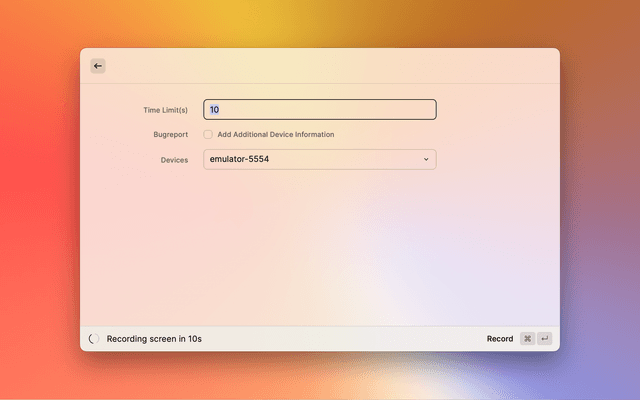The image size is (640, 400).
Task: Click the bottom action bar's empty middle
Action: click(x=340, y=339)
